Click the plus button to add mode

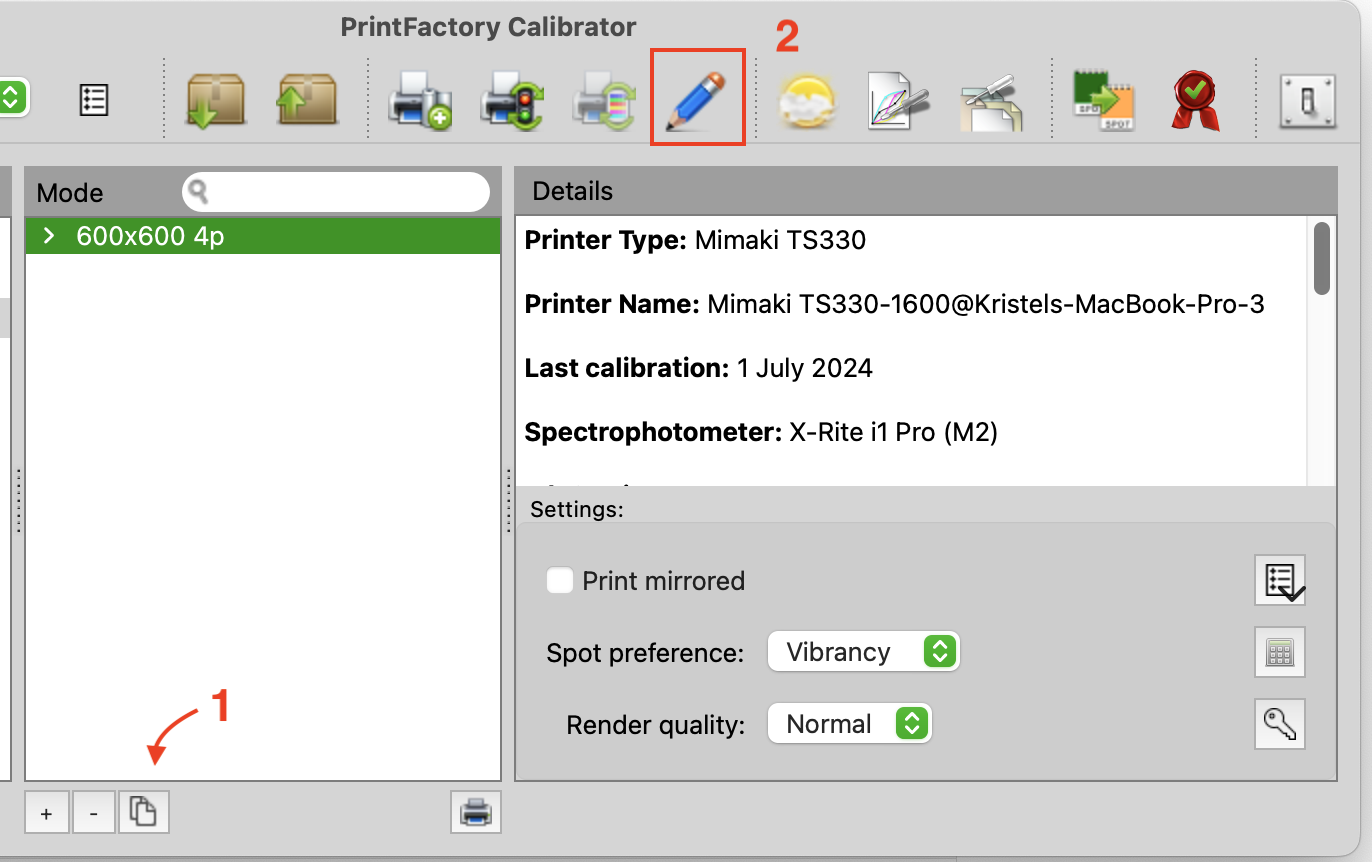pyautogui.click(x=46, y=814)
